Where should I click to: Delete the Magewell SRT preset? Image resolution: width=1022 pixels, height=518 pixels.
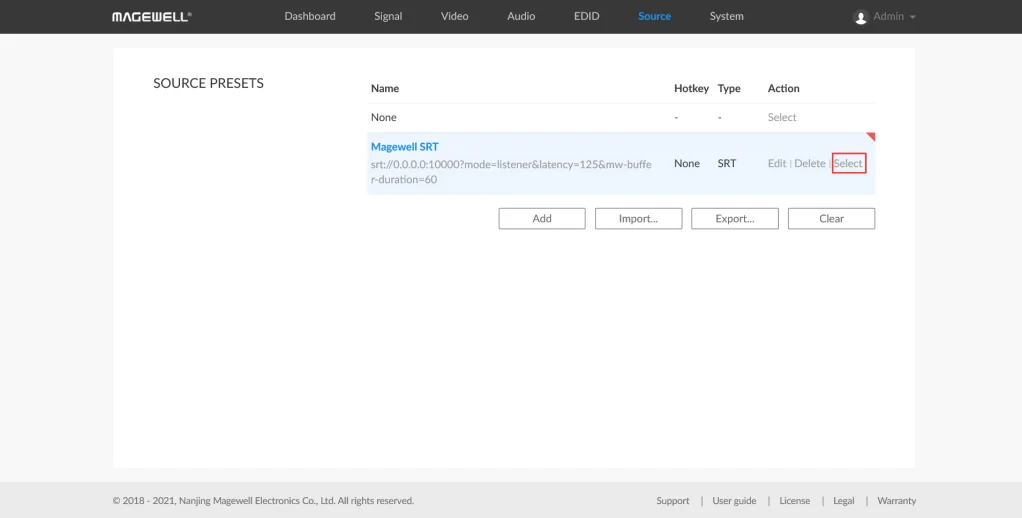pos(810,164)
